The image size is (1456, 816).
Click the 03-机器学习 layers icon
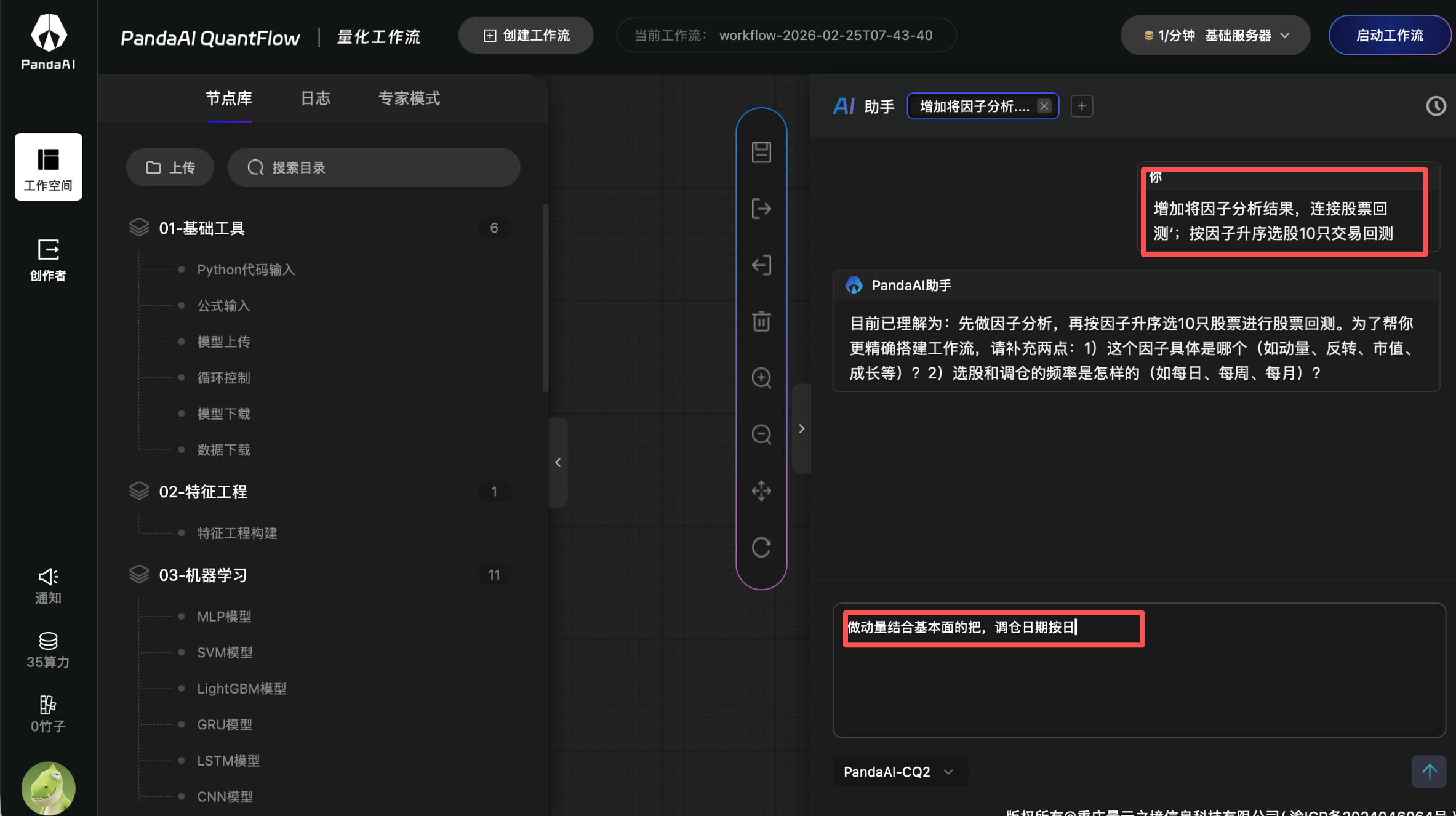click(x=139, y=574)
